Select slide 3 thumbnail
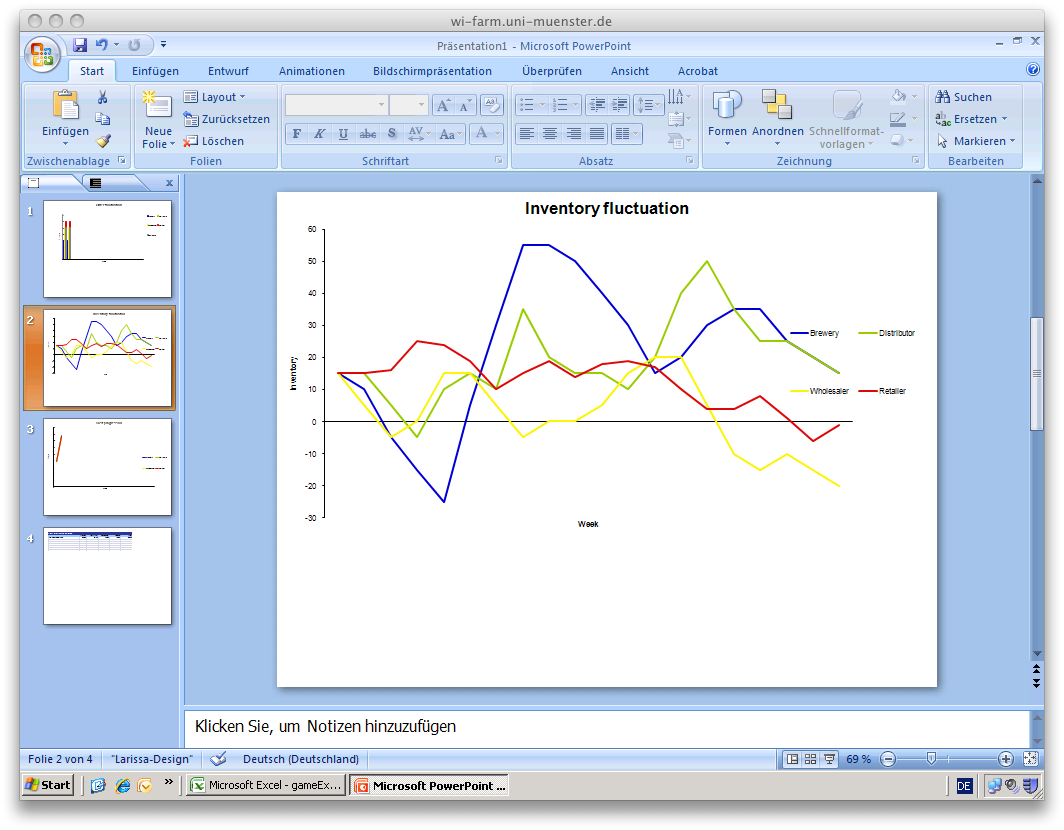 [x=107, y=467]
